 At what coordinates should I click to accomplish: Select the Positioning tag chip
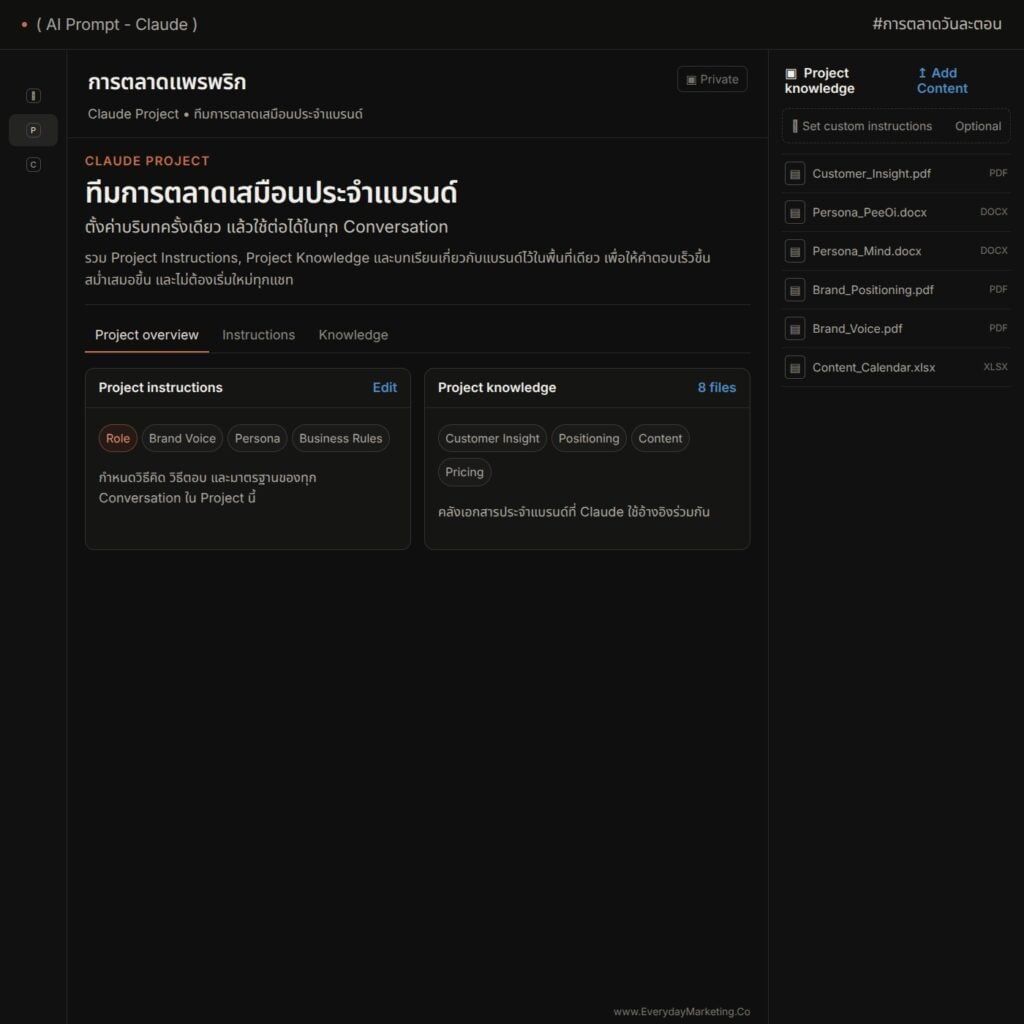pos(588,438)
